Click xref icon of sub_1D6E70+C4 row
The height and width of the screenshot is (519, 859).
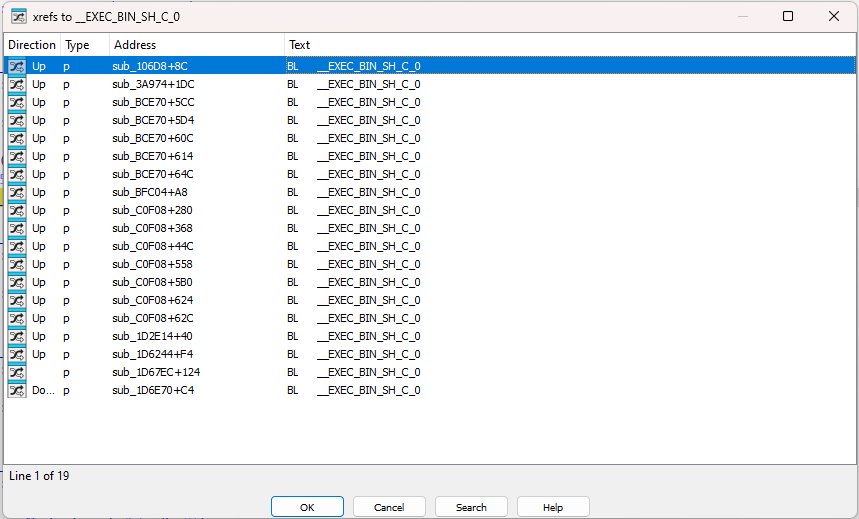pos(17,390)
